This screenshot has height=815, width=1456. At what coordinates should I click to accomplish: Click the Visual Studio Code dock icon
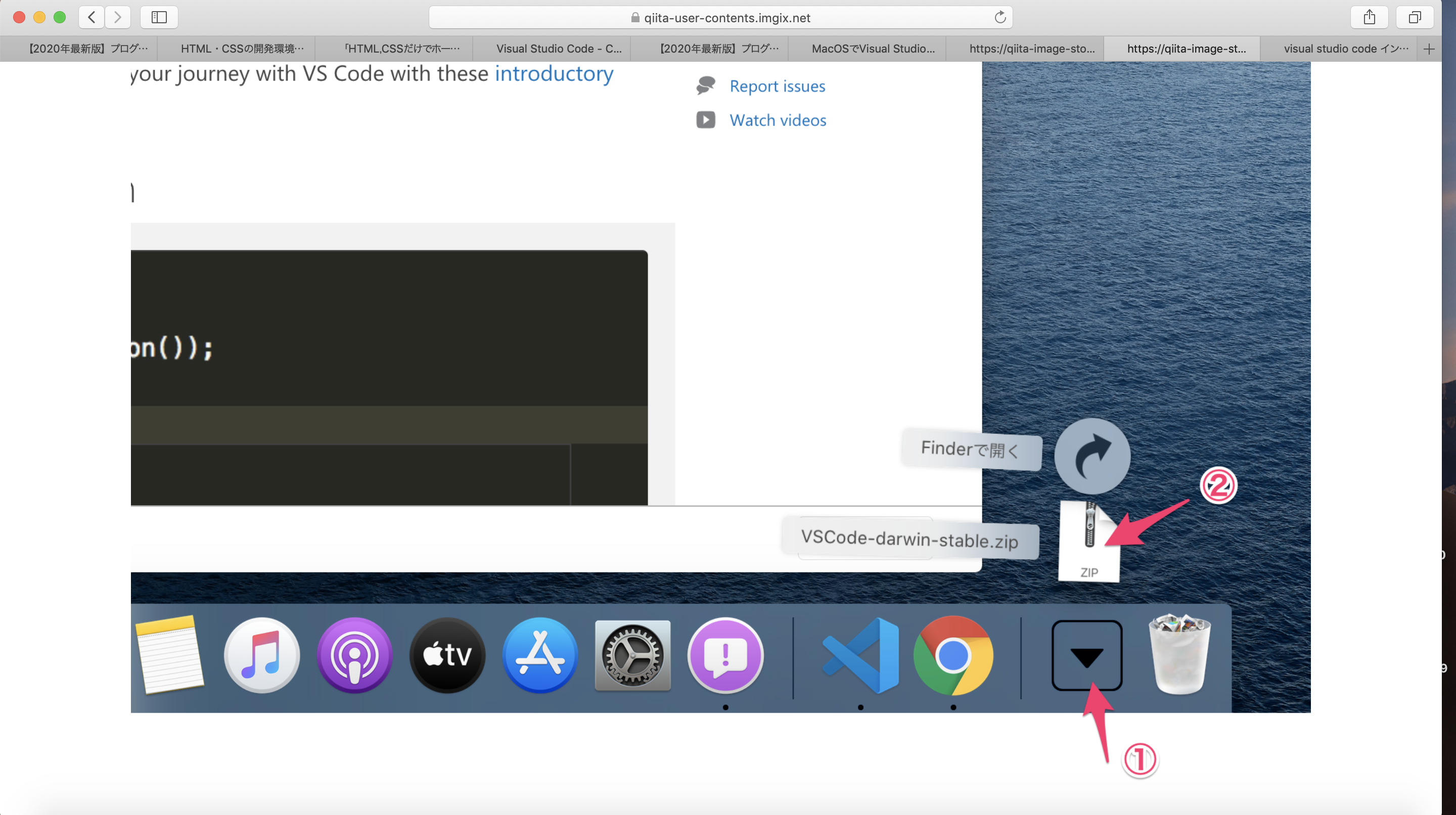click(861, 656)
